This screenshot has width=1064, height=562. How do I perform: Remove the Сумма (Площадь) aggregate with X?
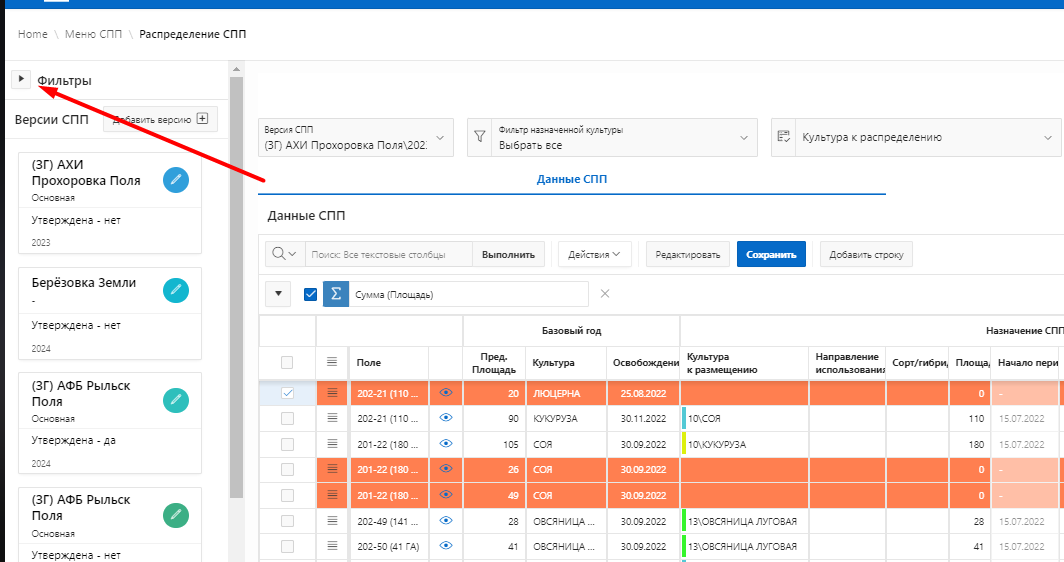[604, 294]
